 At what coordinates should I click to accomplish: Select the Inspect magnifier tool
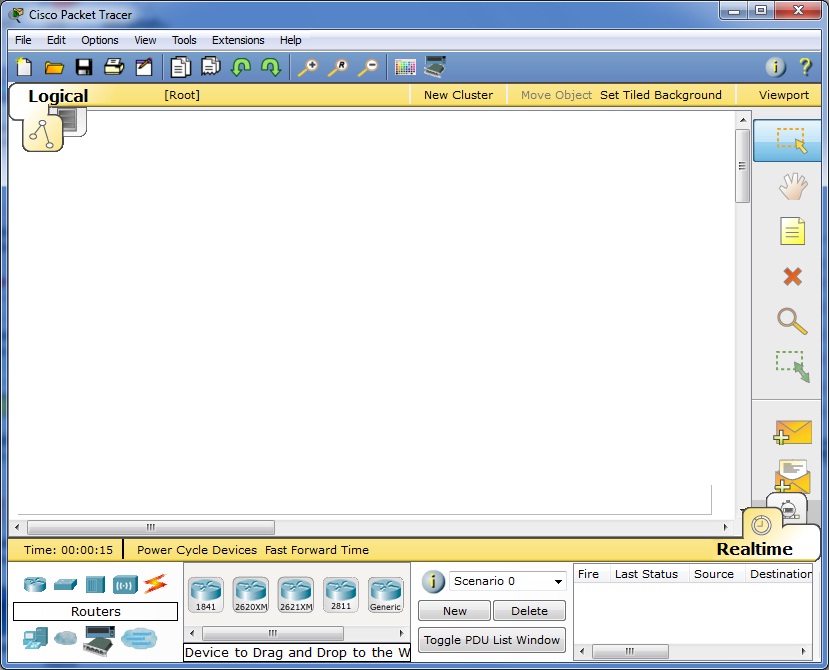pyautogui.click(x=792, y=321)
